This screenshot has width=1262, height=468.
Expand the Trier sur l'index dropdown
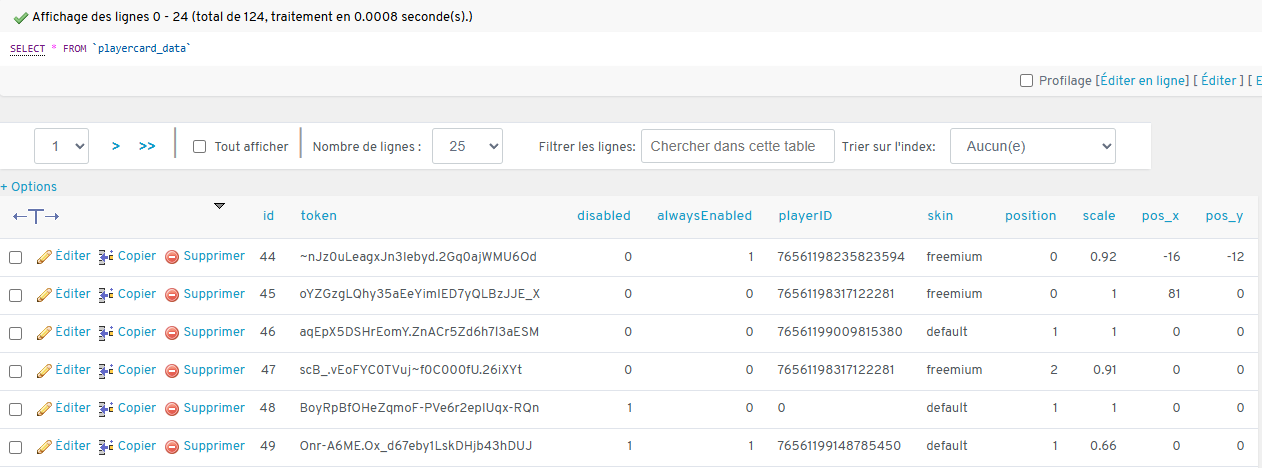coord(1032,146)
